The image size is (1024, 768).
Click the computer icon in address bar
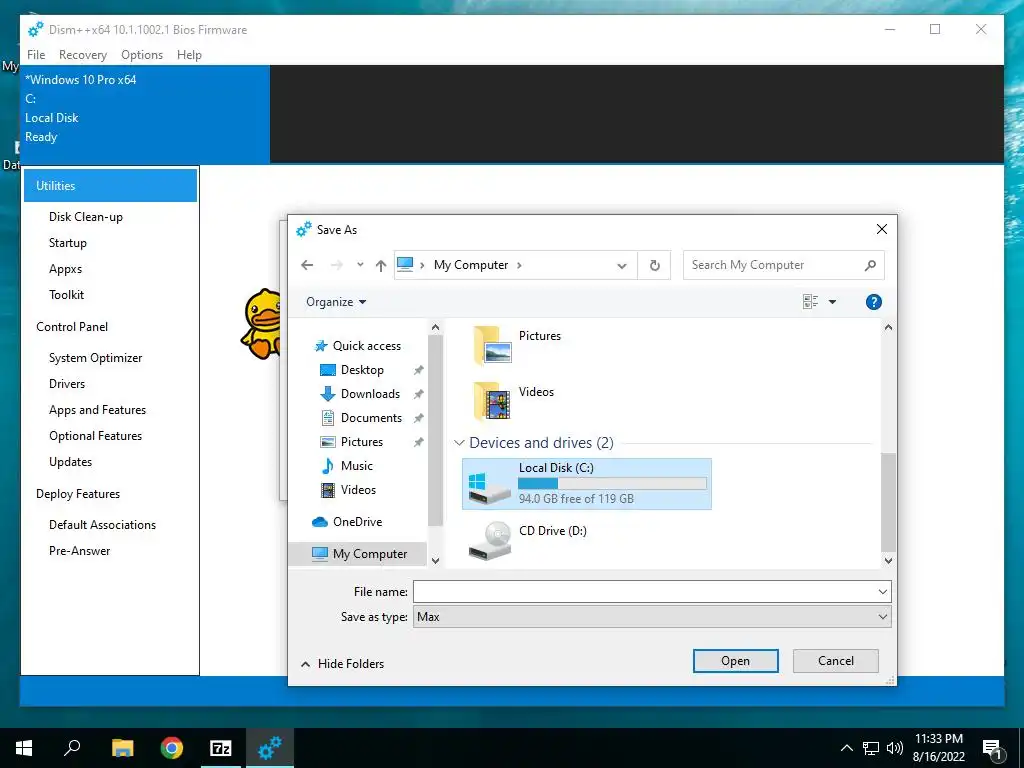pyautogui.click(x=405, y=264)
